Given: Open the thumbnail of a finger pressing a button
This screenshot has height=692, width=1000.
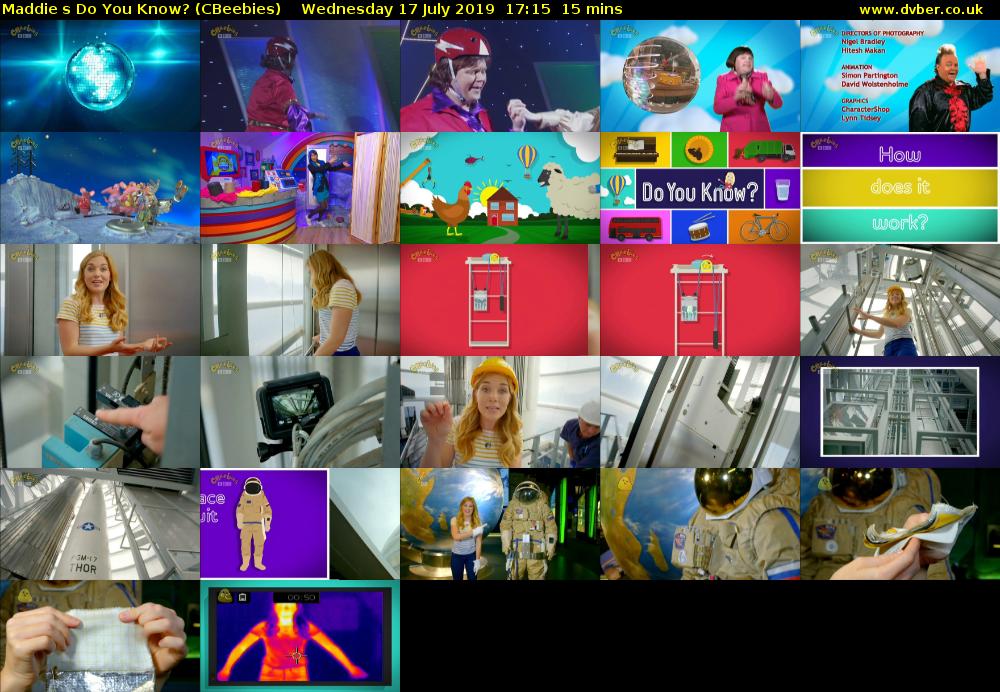Looking at the screenshot, I should 100,412.
